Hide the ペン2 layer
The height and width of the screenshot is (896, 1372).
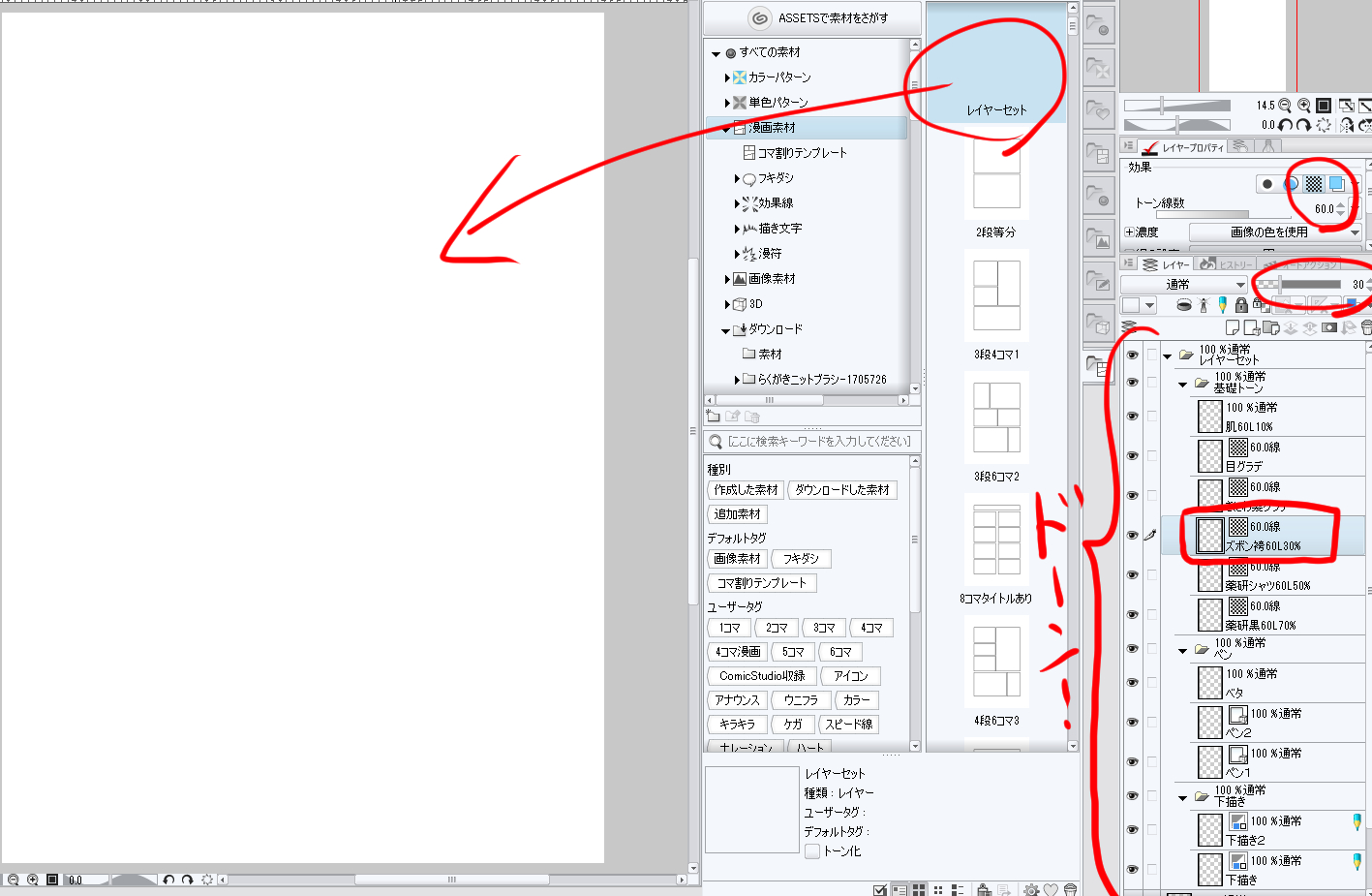pos(1132,722)
